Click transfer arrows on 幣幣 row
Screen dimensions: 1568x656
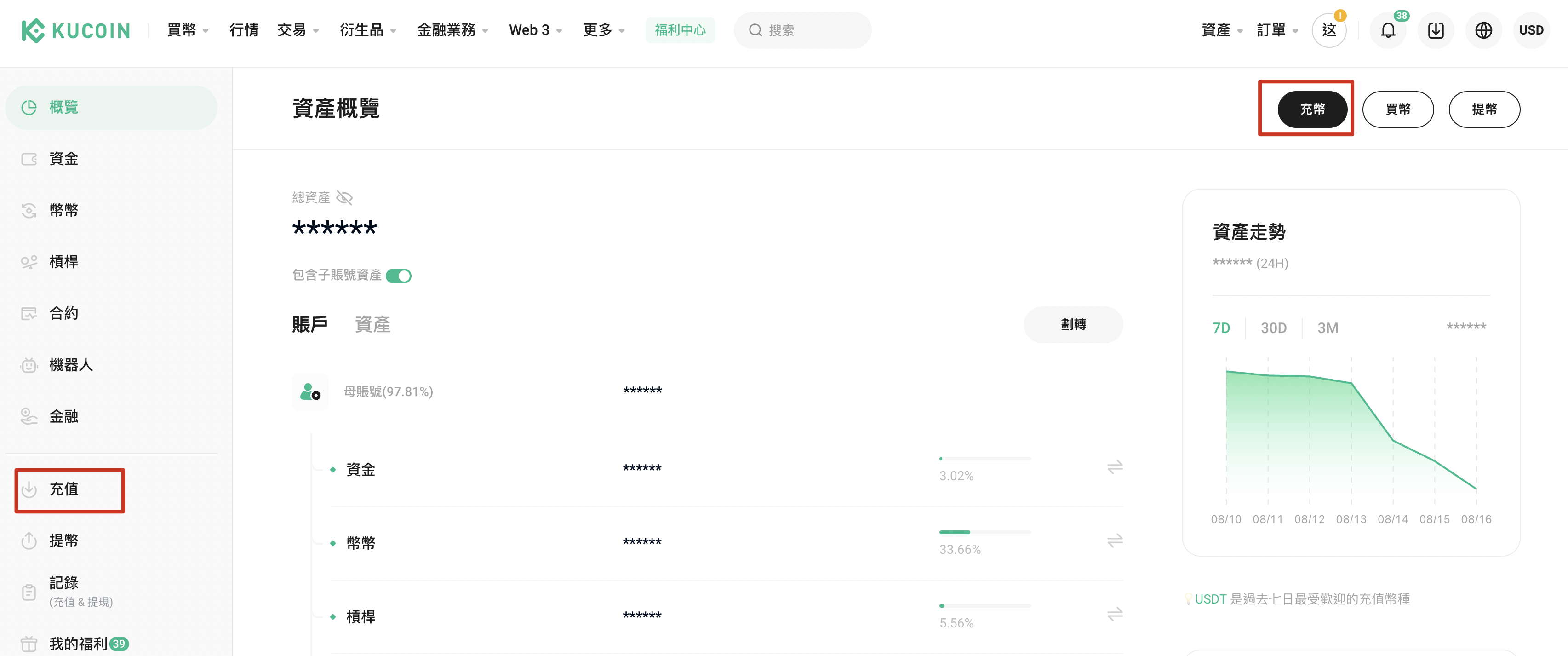(1115, 540)
